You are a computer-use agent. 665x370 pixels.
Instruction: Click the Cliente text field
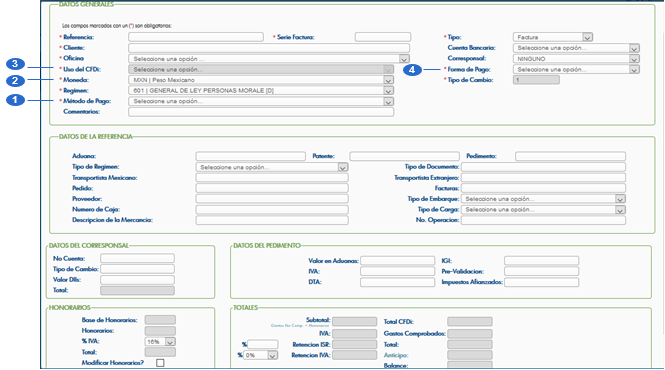point(269,48)
